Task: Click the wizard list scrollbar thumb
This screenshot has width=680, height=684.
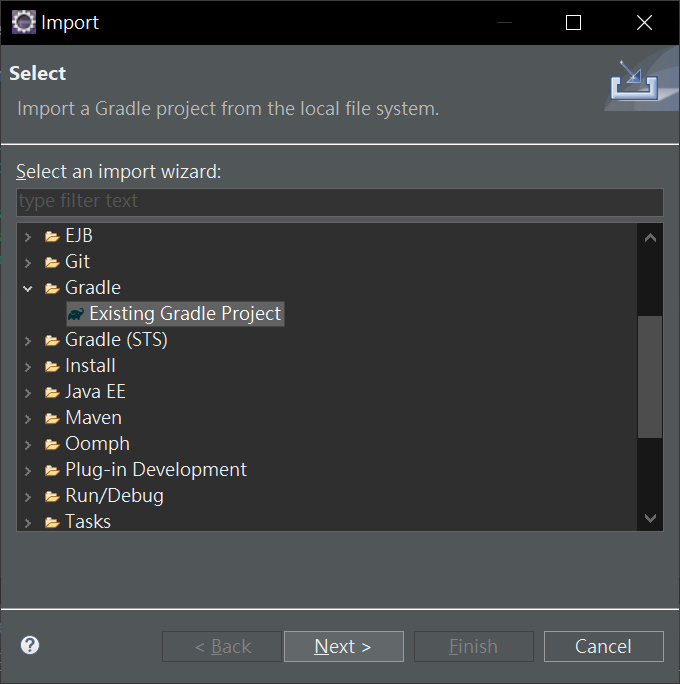Action: pos(650,376)
